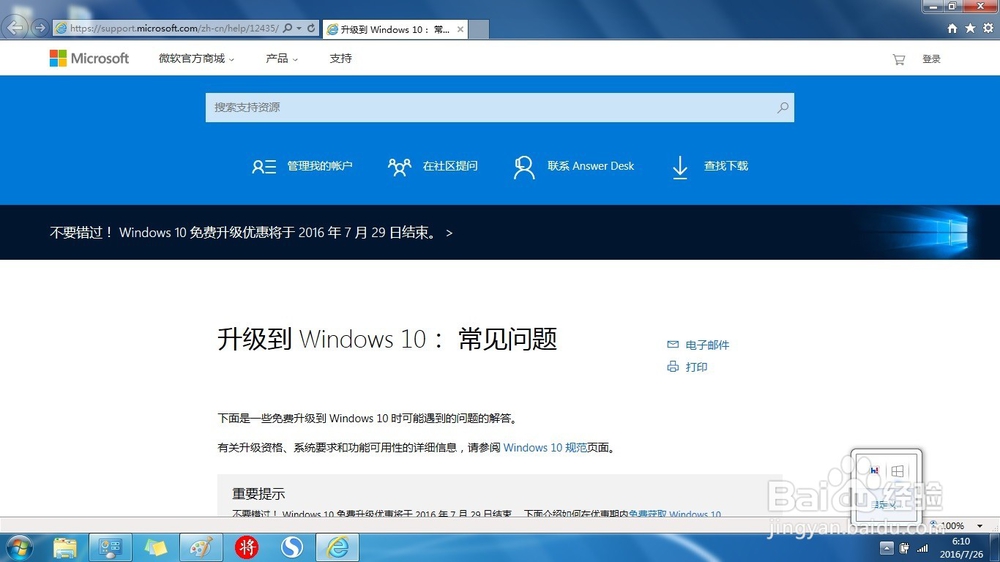1000x562 pixels.
Task: Open Favorites star icon
Action: 970,28
